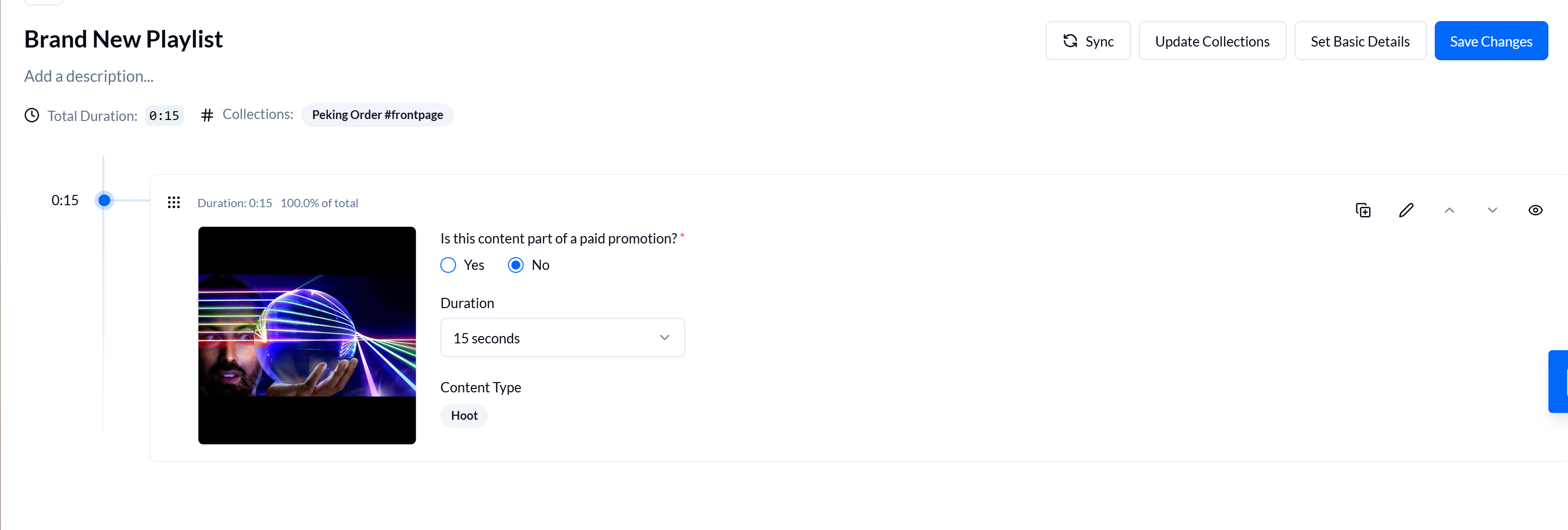The image size is (1568, 530).
Task: Open the Duration dropdown showing 15 seconds
Action: [562, 337]
